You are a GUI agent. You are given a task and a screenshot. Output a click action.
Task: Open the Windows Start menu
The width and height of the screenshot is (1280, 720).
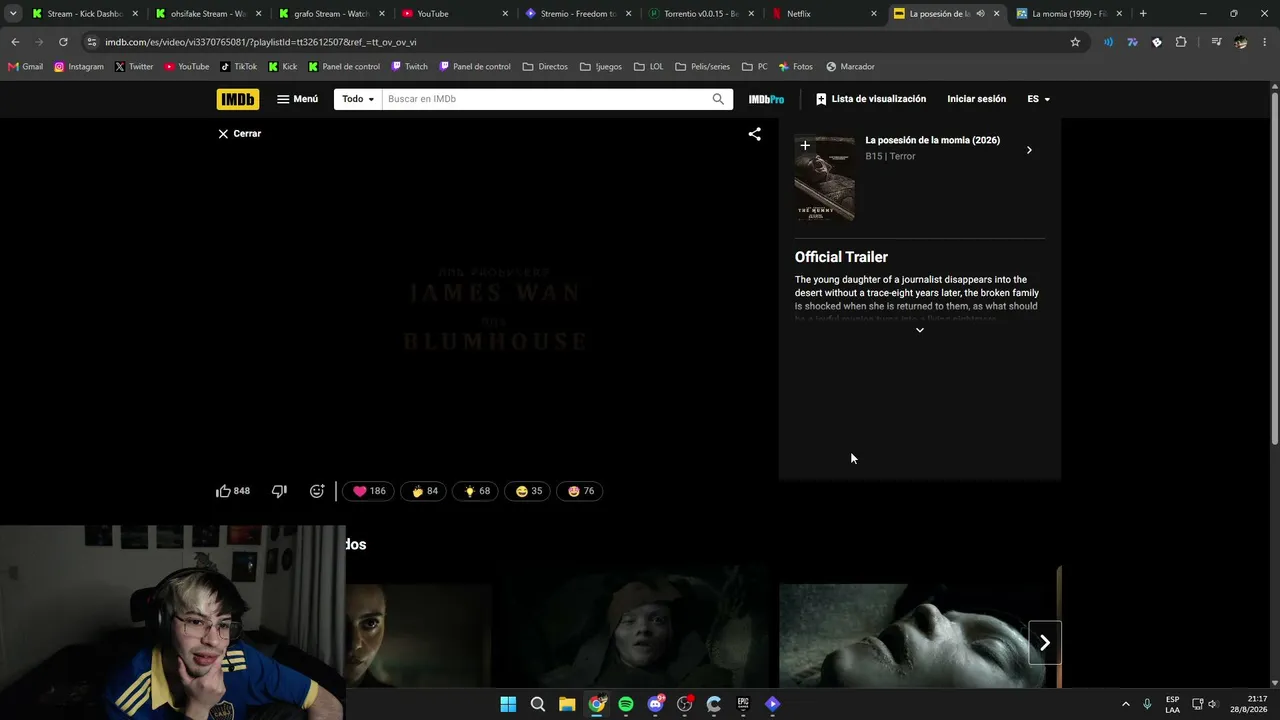pyautogui.click(x=508, y=704)
